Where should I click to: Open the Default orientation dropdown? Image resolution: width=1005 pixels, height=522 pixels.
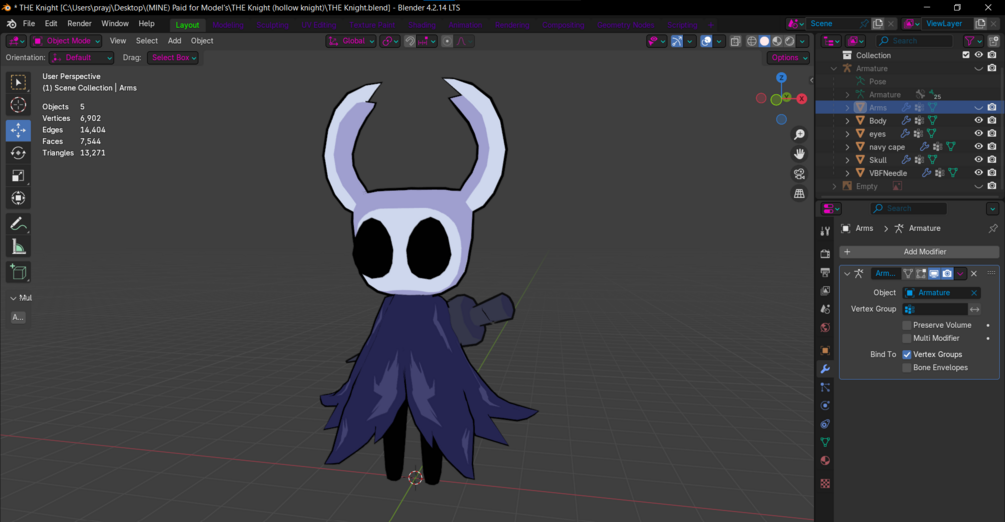pos(81,58)
